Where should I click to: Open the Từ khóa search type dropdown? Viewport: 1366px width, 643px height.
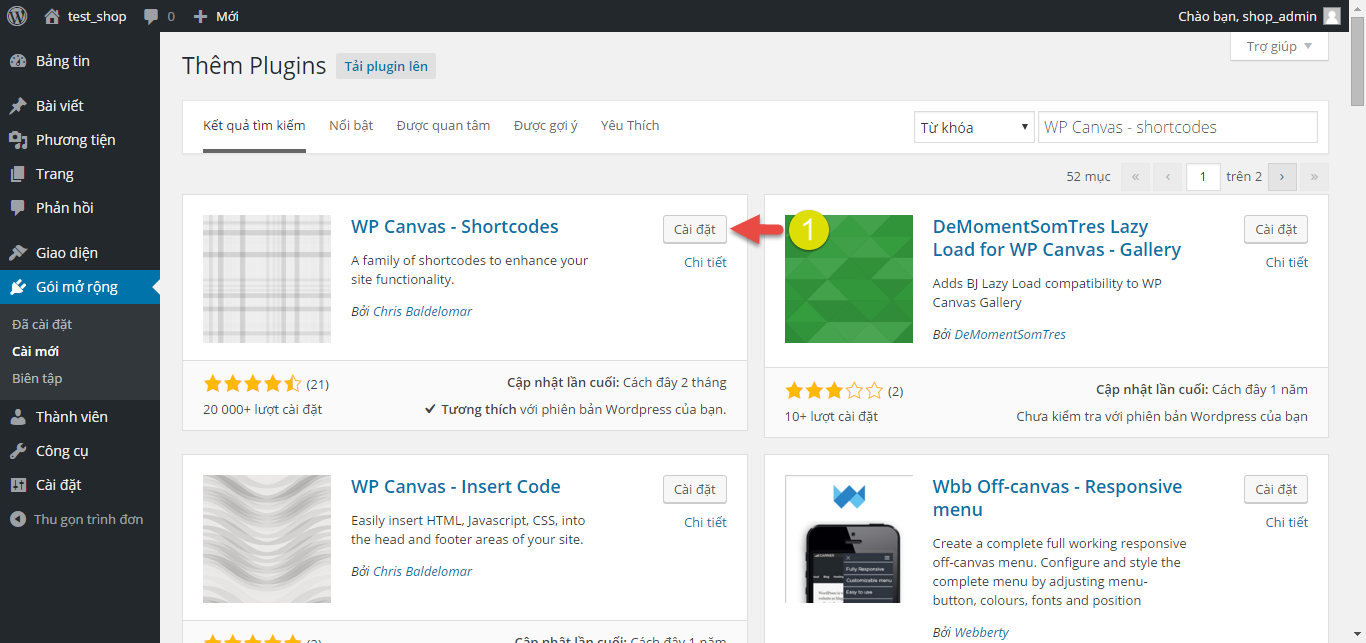click(x=974, y=127)
